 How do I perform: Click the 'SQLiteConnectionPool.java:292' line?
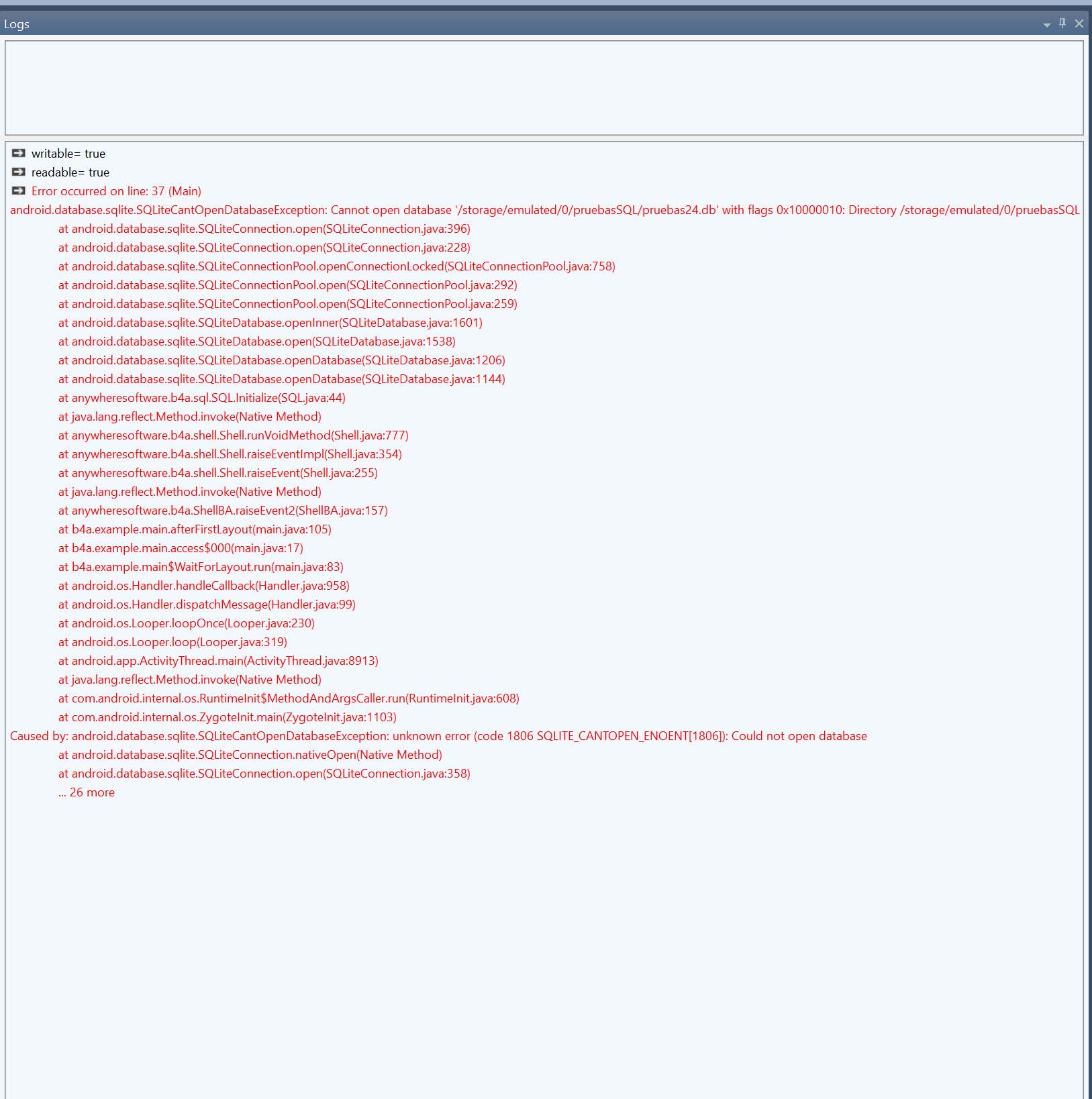pos(288,285)
